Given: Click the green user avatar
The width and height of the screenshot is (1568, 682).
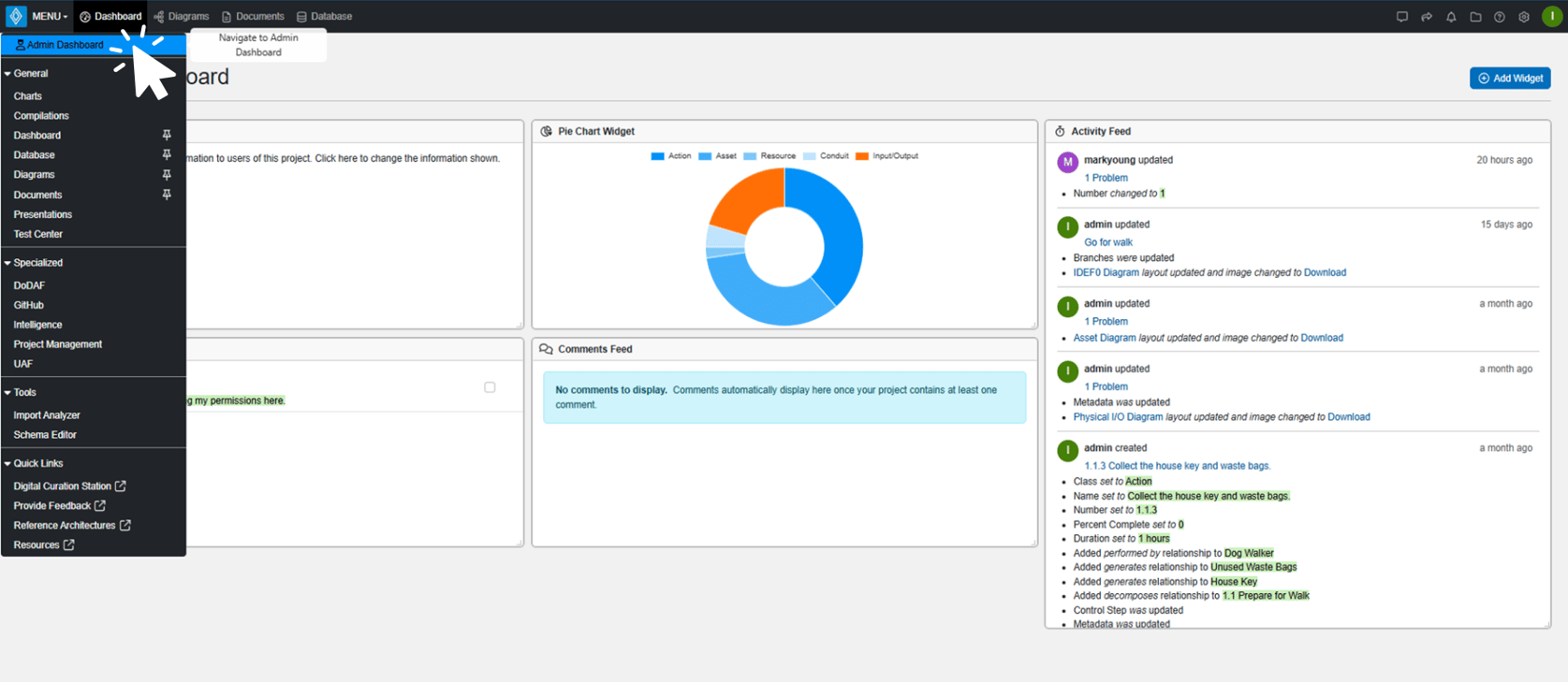Looking at the screenshot, I should click(x=1552, y=16).
